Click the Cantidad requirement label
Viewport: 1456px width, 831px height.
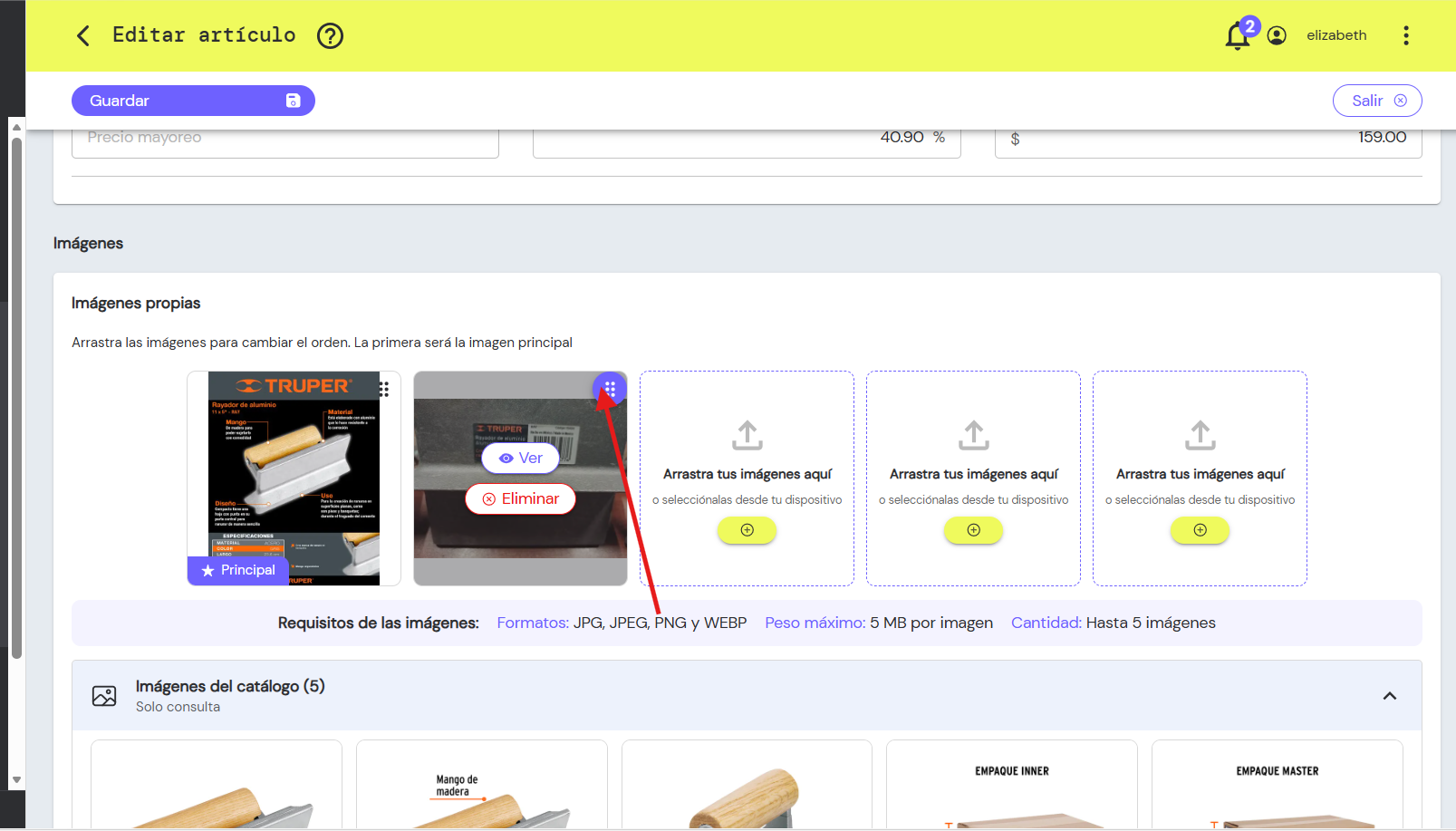click(x=1046, y=623)
